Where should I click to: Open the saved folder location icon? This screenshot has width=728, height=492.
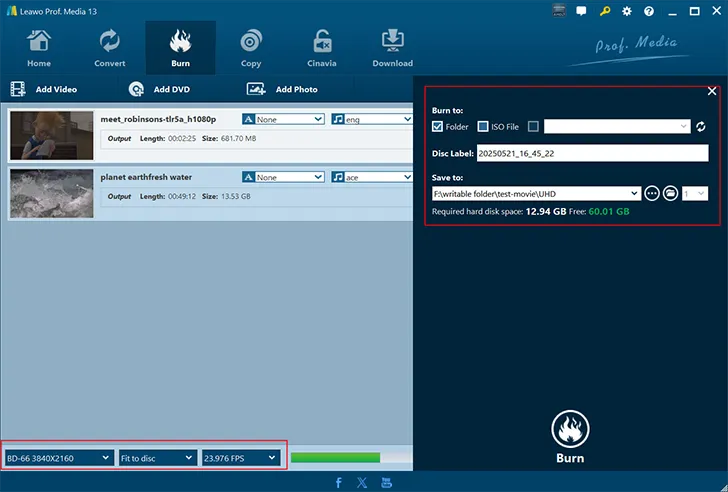671,193
